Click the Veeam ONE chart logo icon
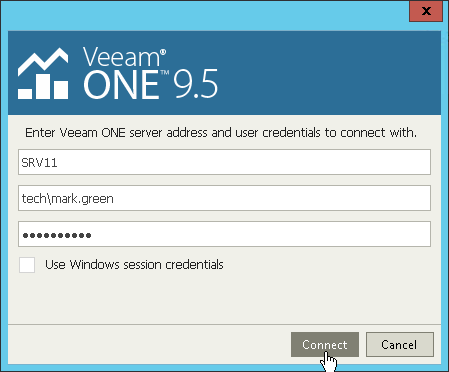This screenshot has height=372, width=449. click(x=43, y=73)
